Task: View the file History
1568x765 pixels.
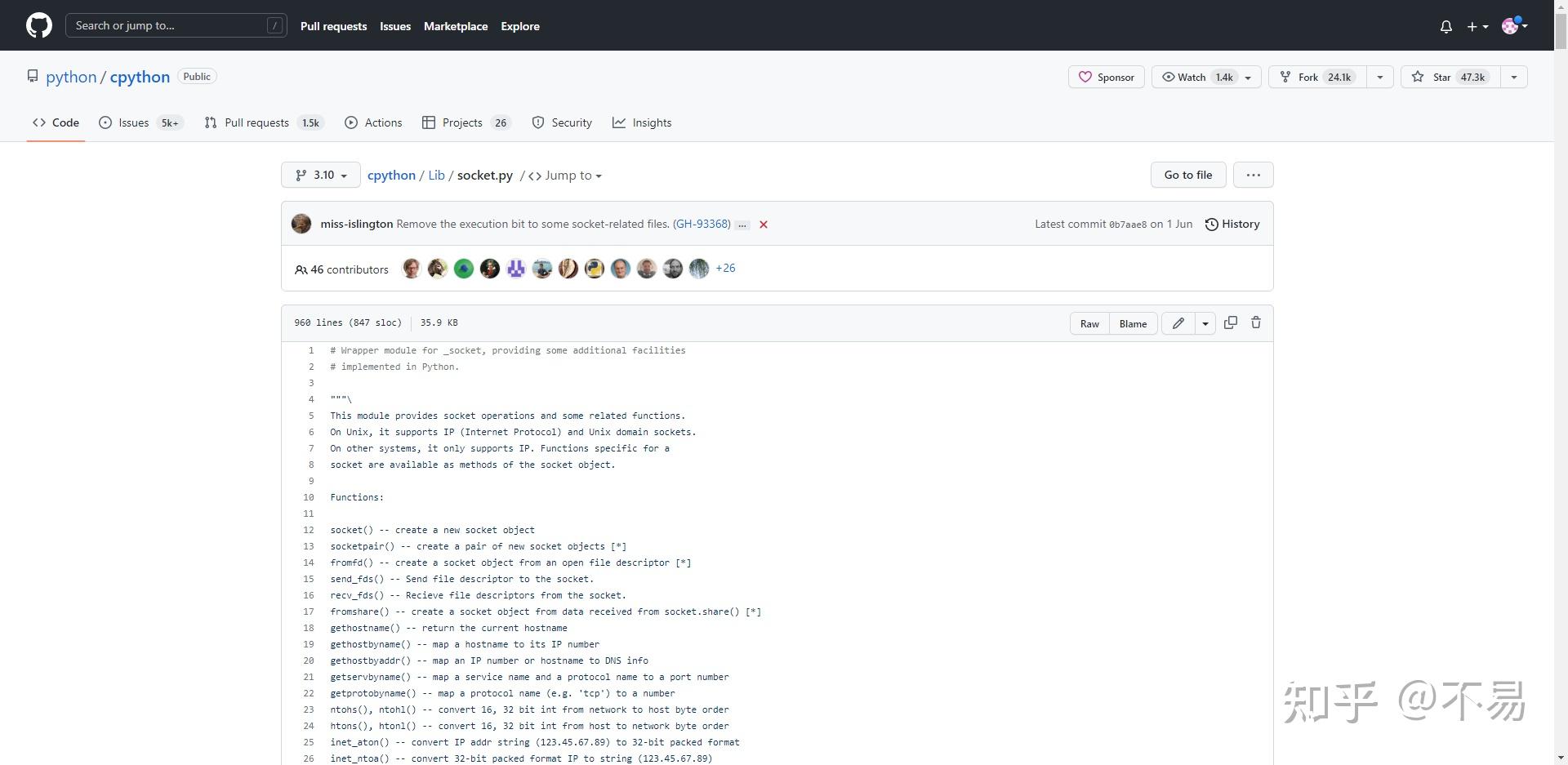Action: 1232,224
